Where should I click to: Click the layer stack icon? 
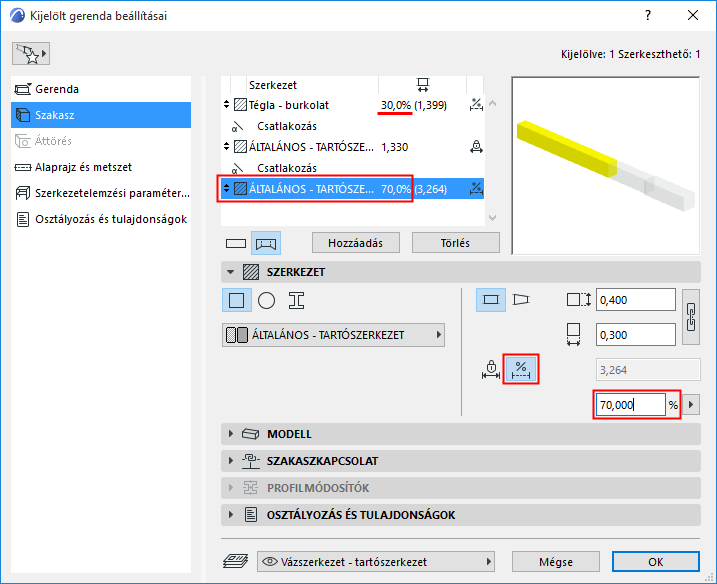pos(235,561)
